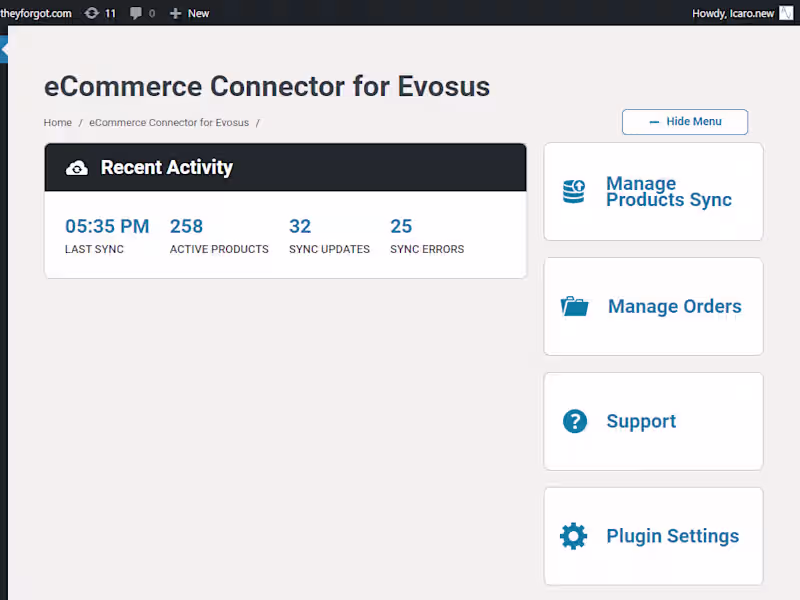
Task: Open the comments bubble icon
Action: click(x=136, y=13)
